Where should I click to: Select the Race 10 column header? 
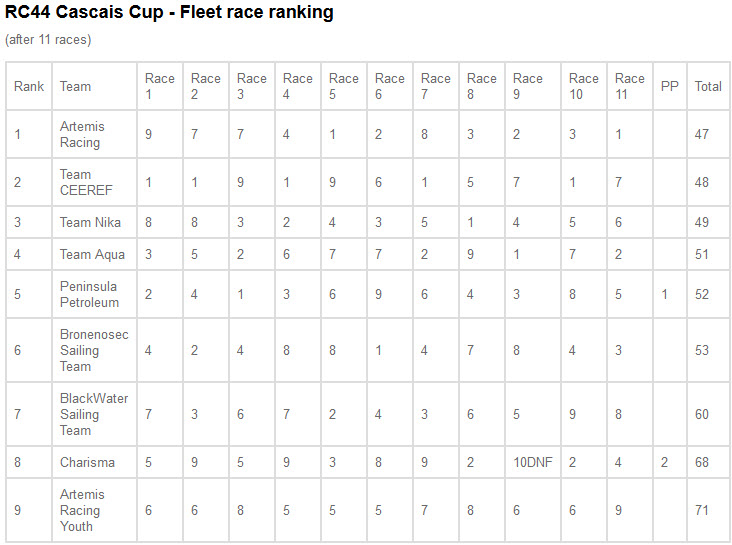click(x=584, y=86)
